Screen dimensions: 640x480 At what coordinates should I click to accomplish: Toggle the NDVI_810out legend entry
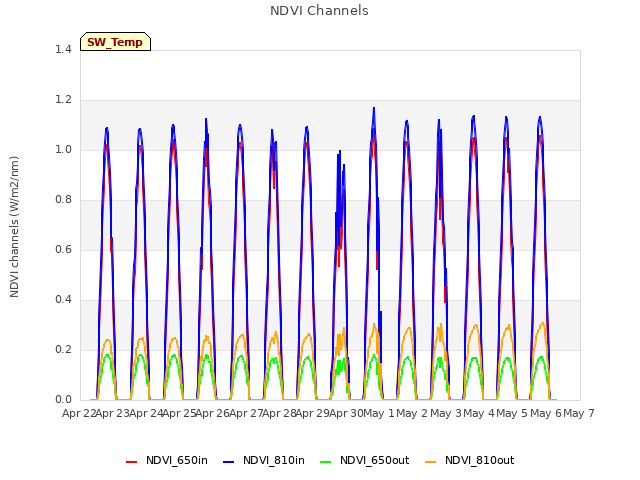coord(470,460)
